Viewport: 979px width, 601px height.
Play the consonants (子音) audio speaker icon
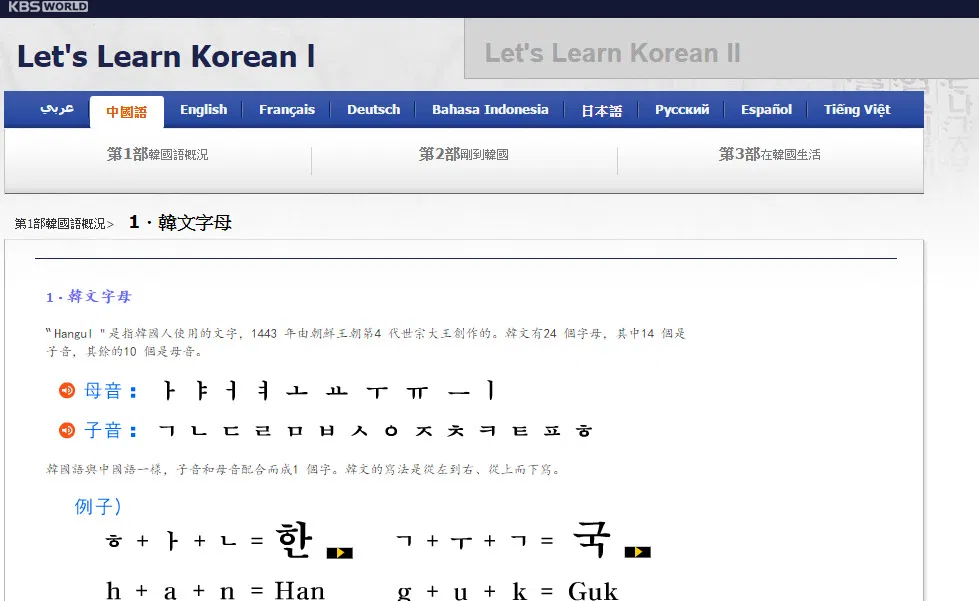tap(67, 430)
